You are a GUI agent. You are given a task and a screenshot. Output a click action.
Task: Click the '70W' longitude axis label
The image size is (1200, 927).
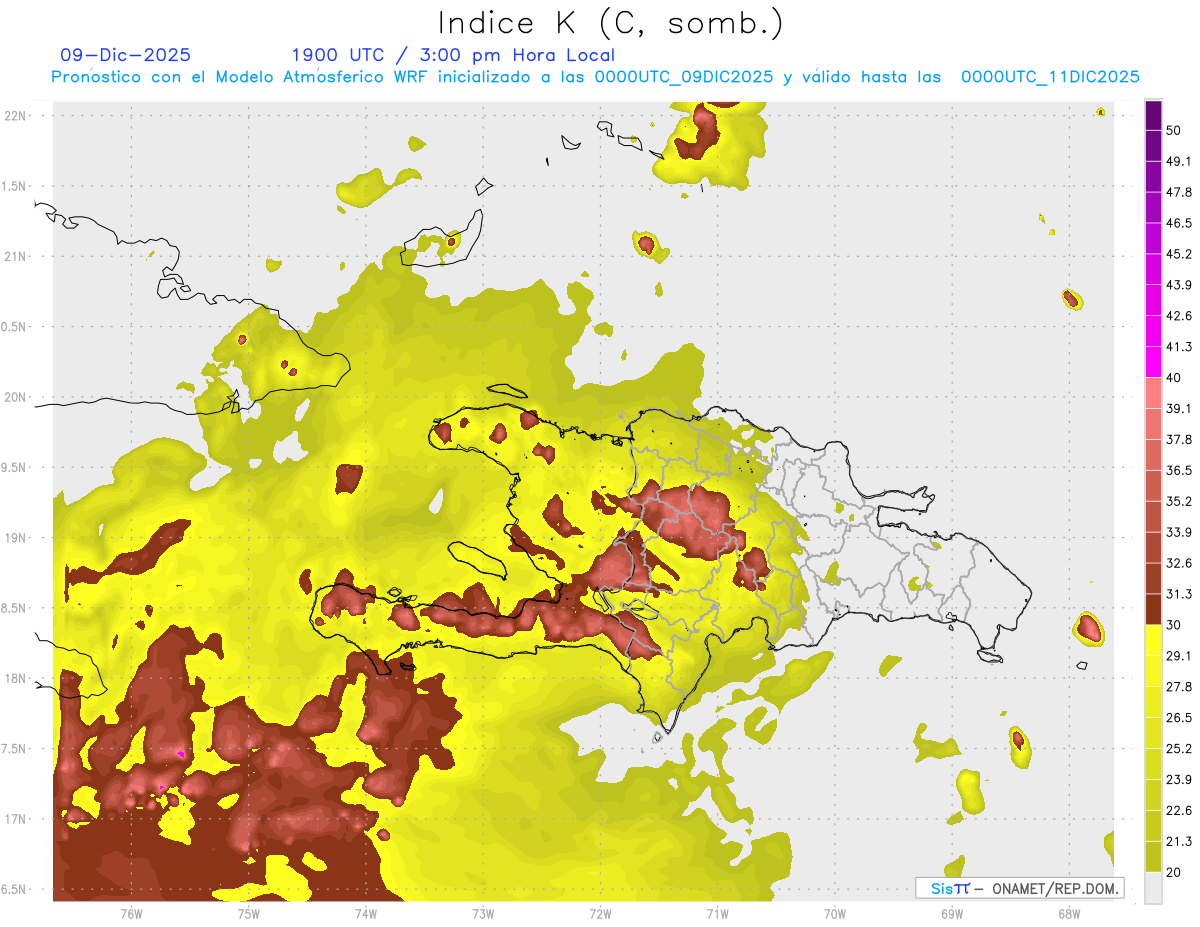pyautogui.click(x=835, y=914)
